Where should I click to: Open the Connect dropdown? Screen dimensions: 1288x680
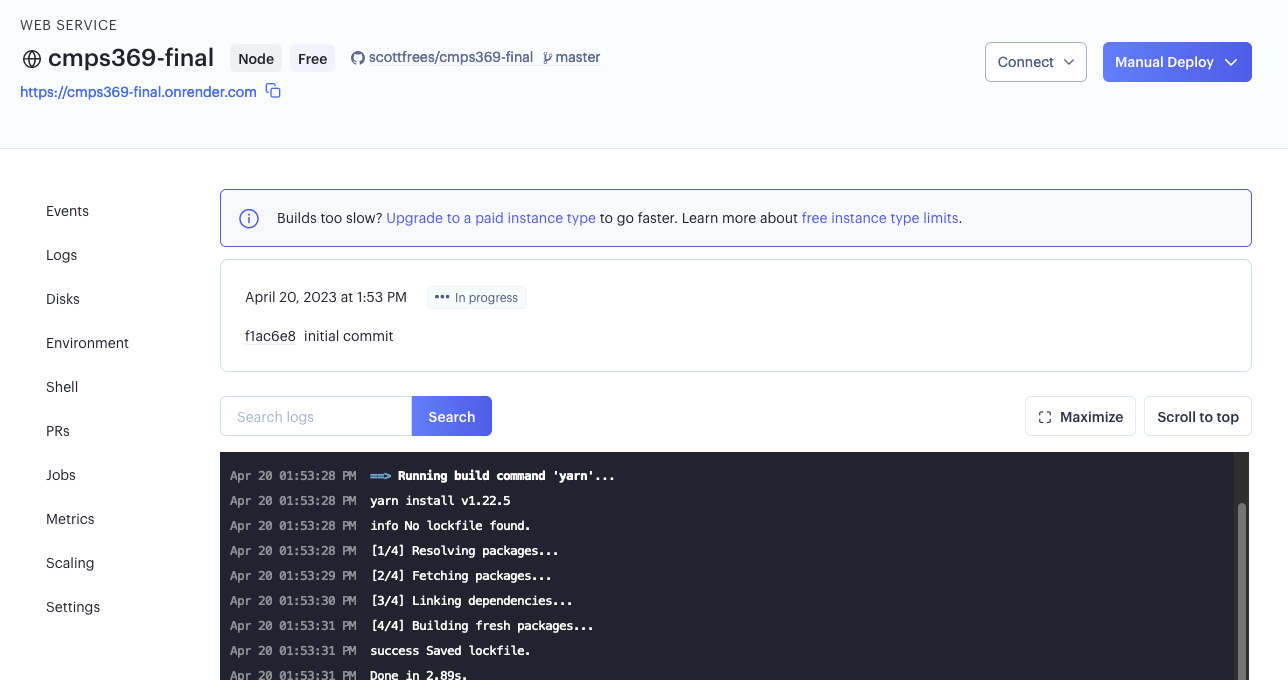1035,62
